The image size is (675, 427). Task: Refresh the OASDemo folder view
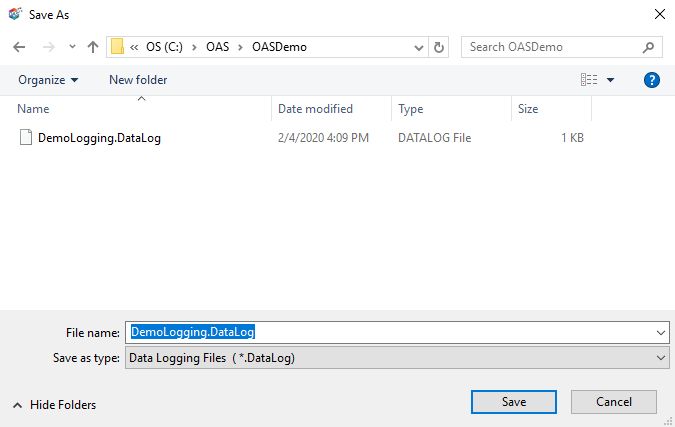tap(439, 47)
